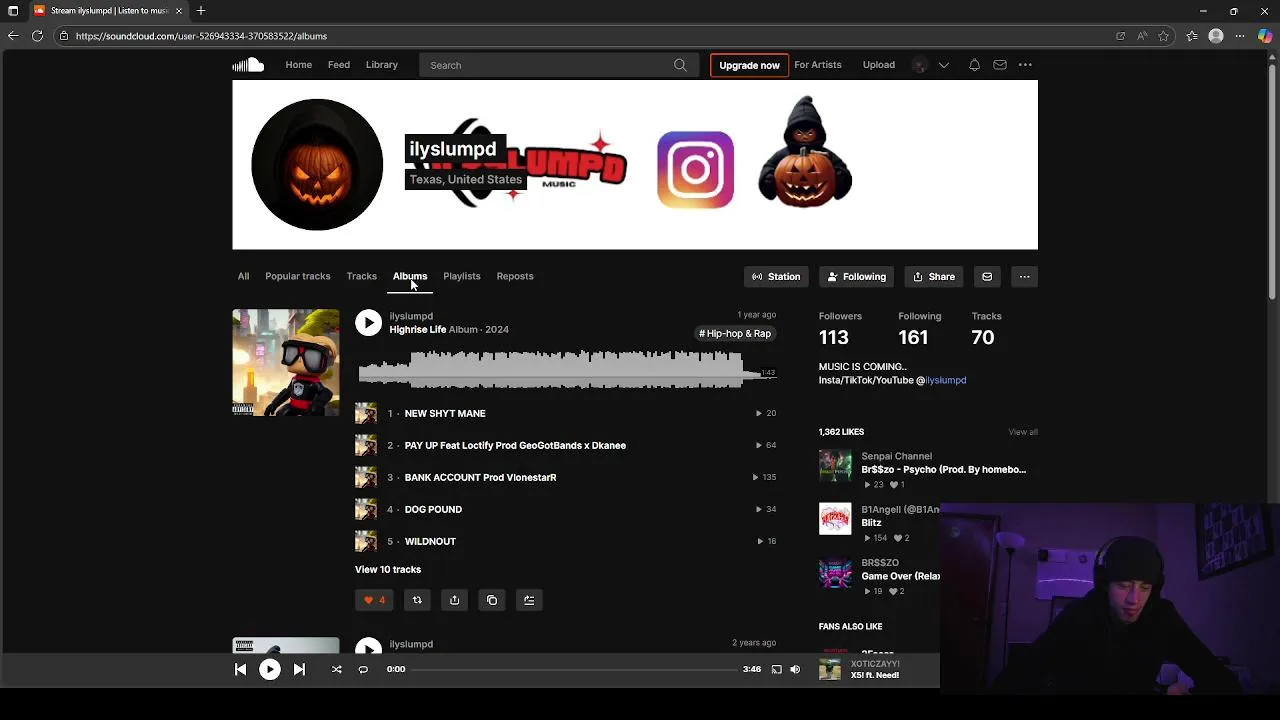Switch to the Playlists tab
This screenshot has width=1280, height=720.
point(461,276)
